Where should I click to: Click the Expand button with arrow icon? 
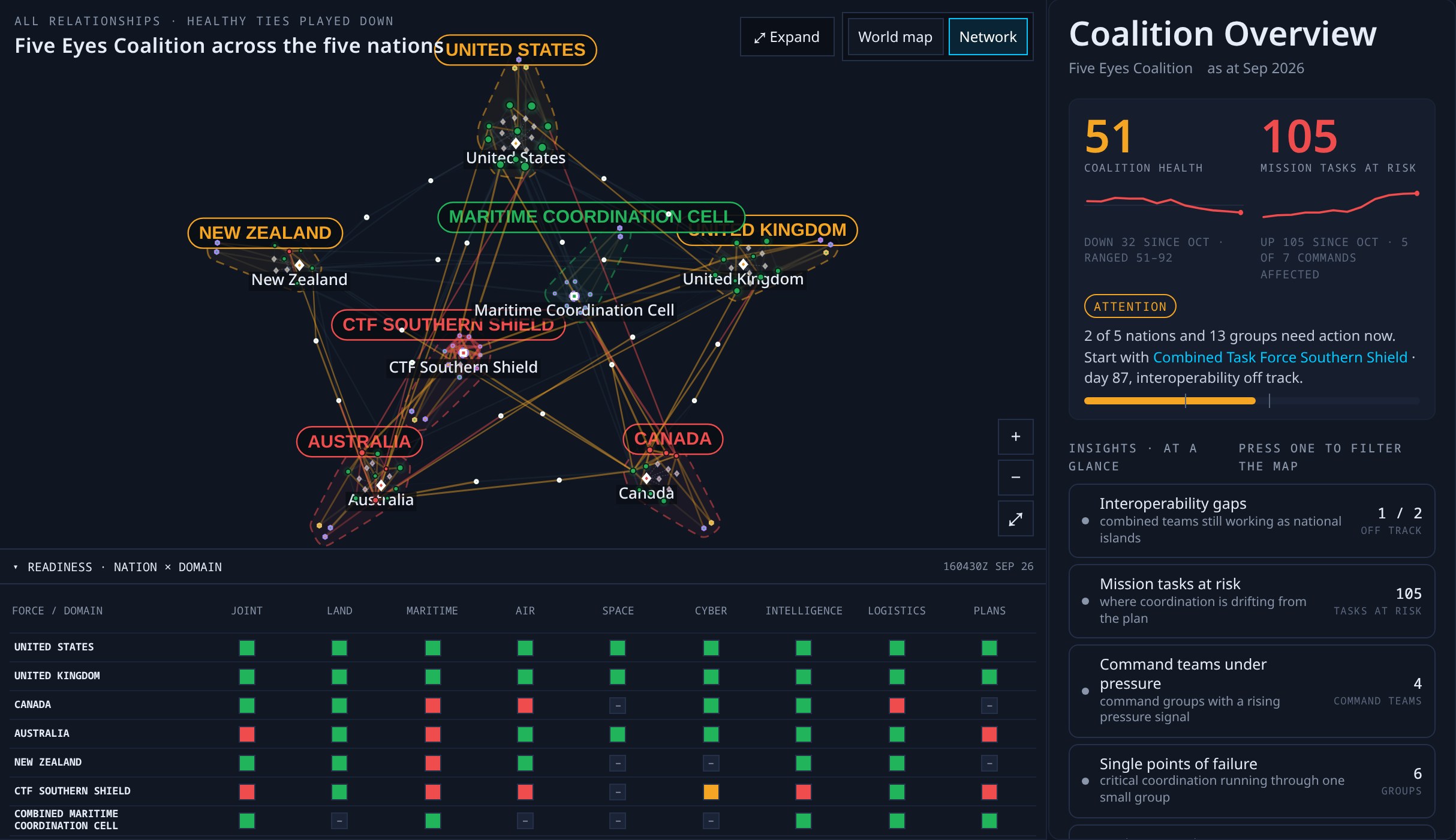point(787,37)
